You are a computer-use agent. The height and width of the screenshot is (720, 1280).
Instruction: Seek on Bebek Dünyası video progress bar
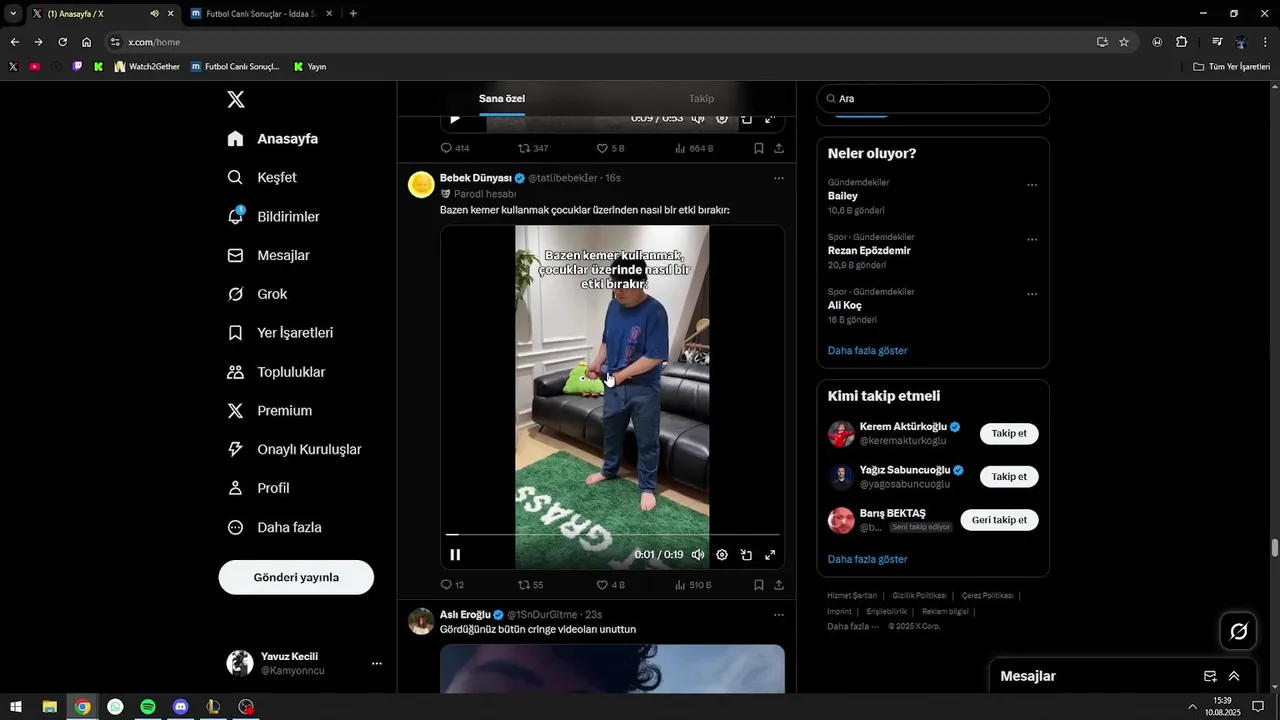coord(612,535)
